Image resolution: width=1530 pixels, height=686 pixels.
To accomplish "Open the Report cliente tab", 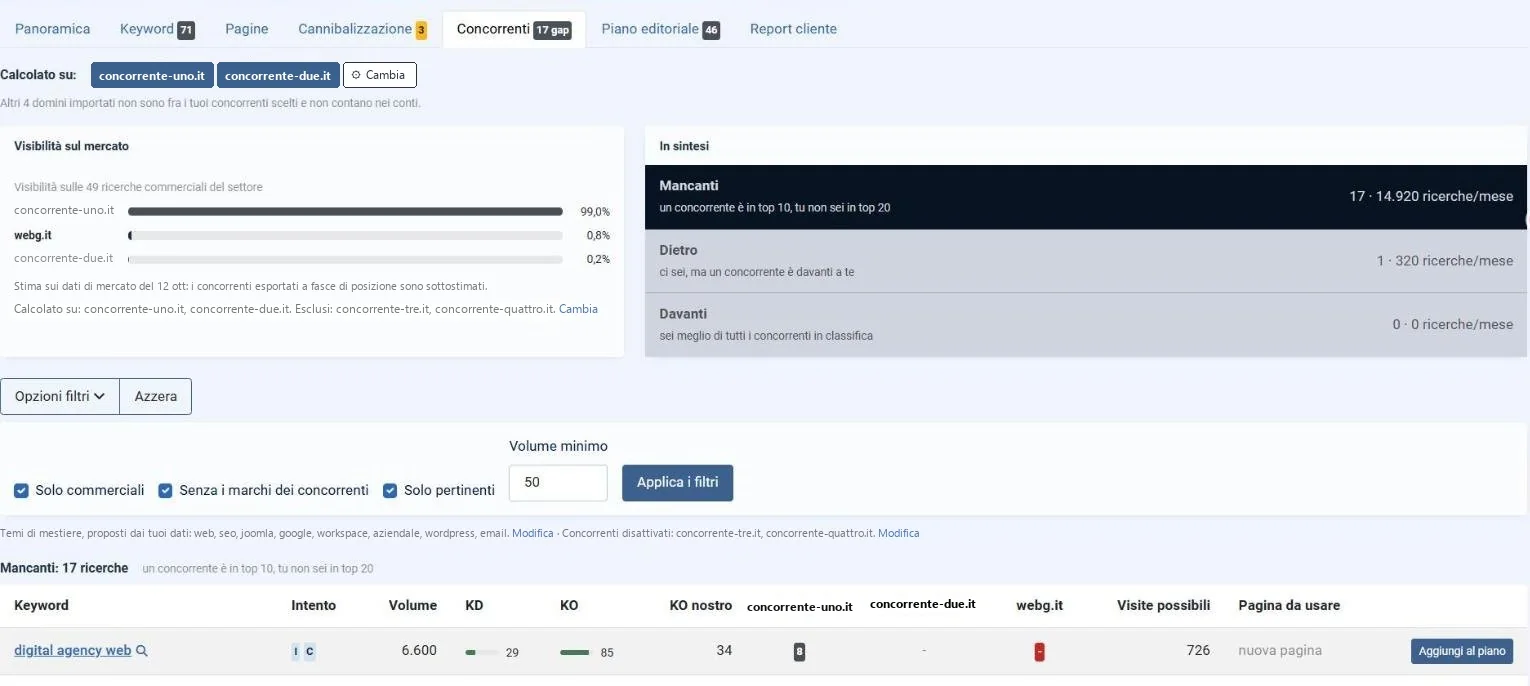I will [793, 29].
